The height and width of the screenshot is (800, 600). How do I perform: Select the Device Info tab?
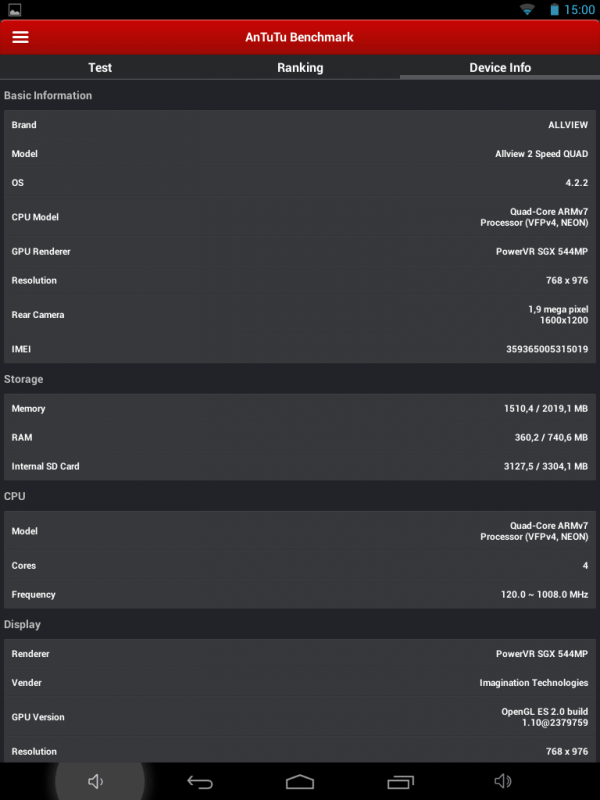click(500, 68)
